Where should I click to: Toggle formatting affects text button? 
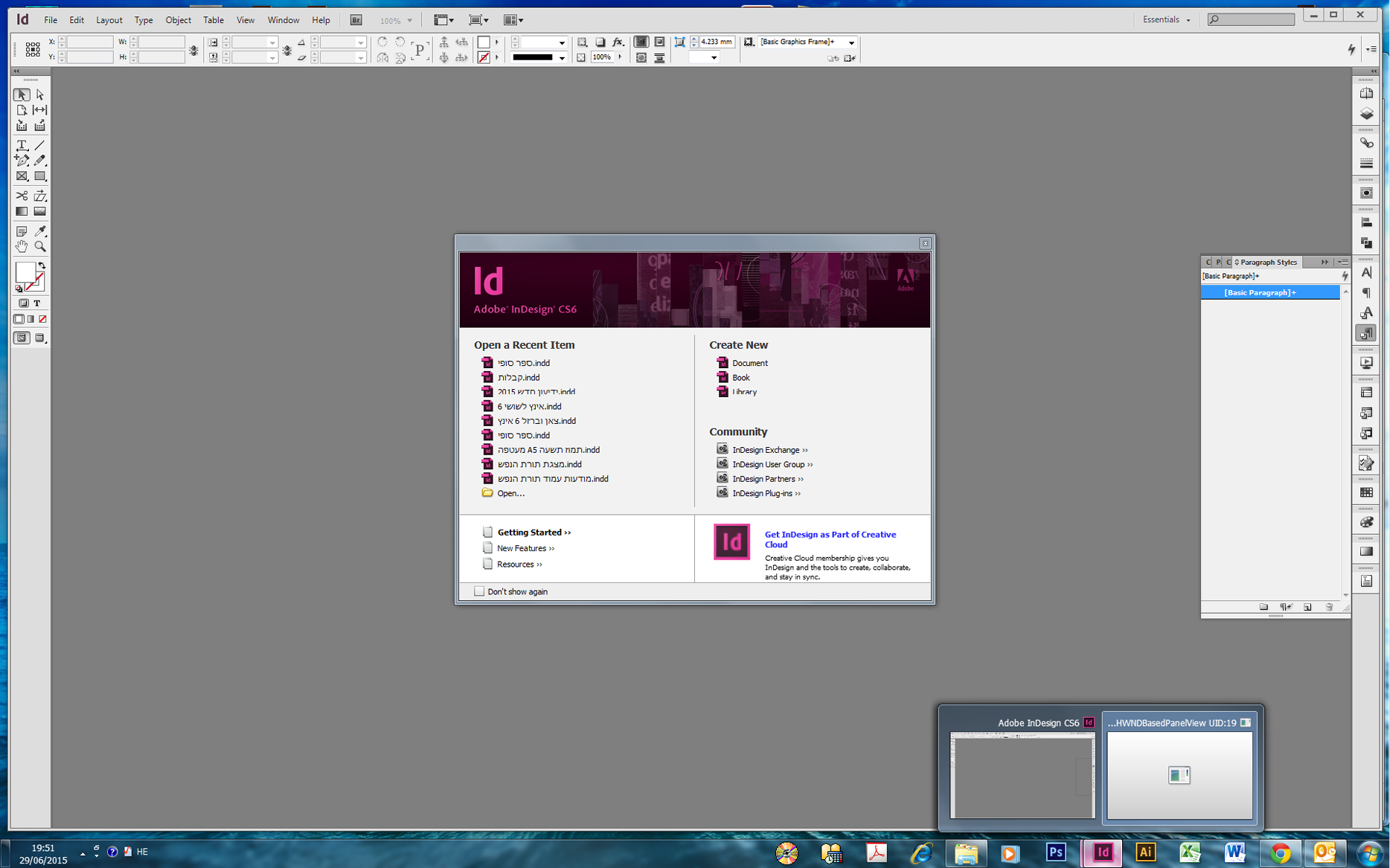(x=37, y=303)
